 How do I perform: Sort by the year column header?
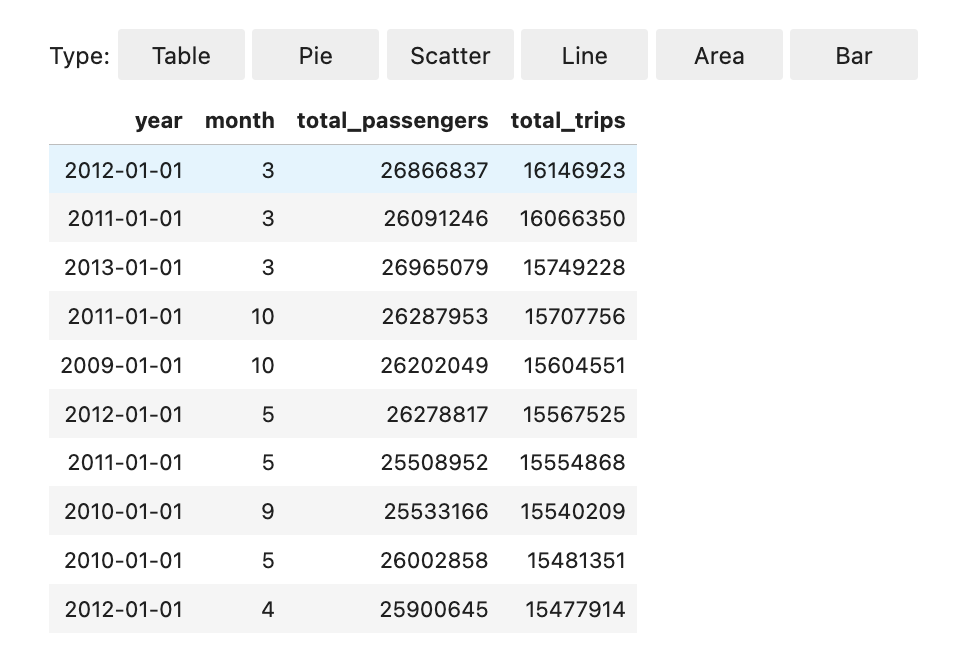point(158,120)
